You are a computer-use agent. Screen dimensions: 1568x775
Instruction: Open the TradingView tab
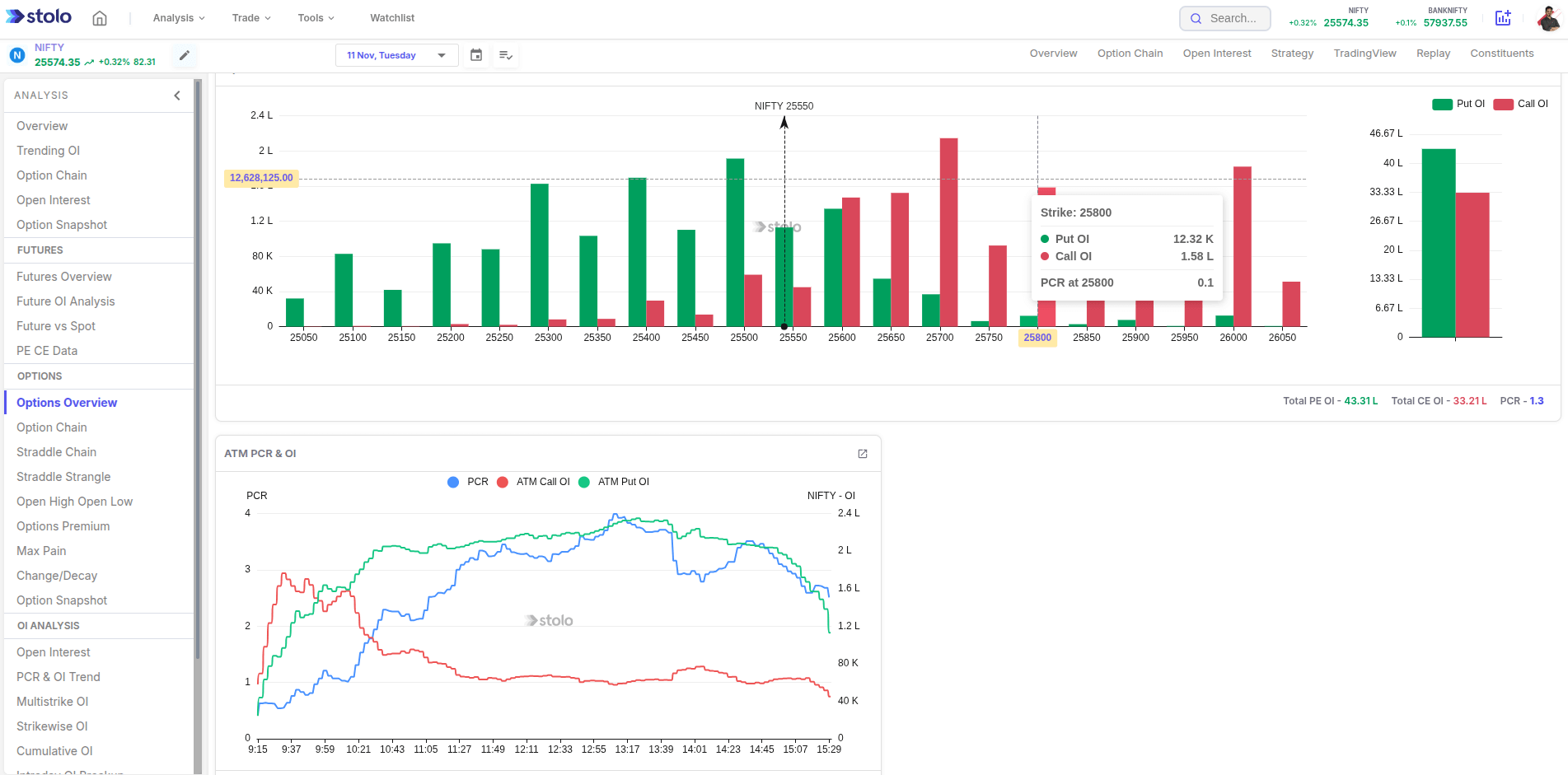click(1364, 53)
